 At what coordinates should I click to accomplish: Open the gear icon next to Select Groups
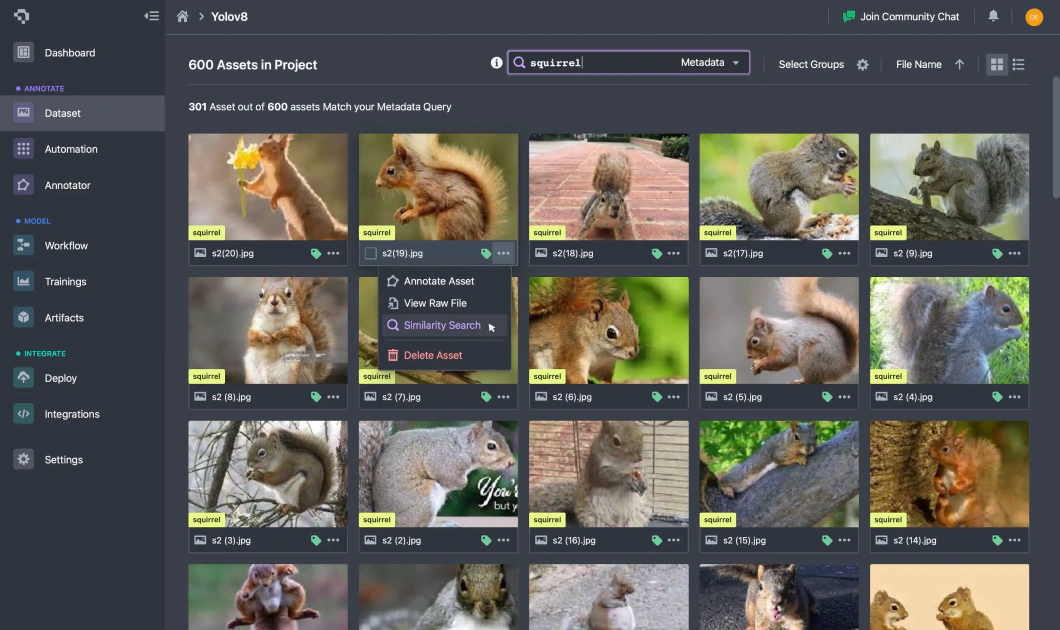862,64
